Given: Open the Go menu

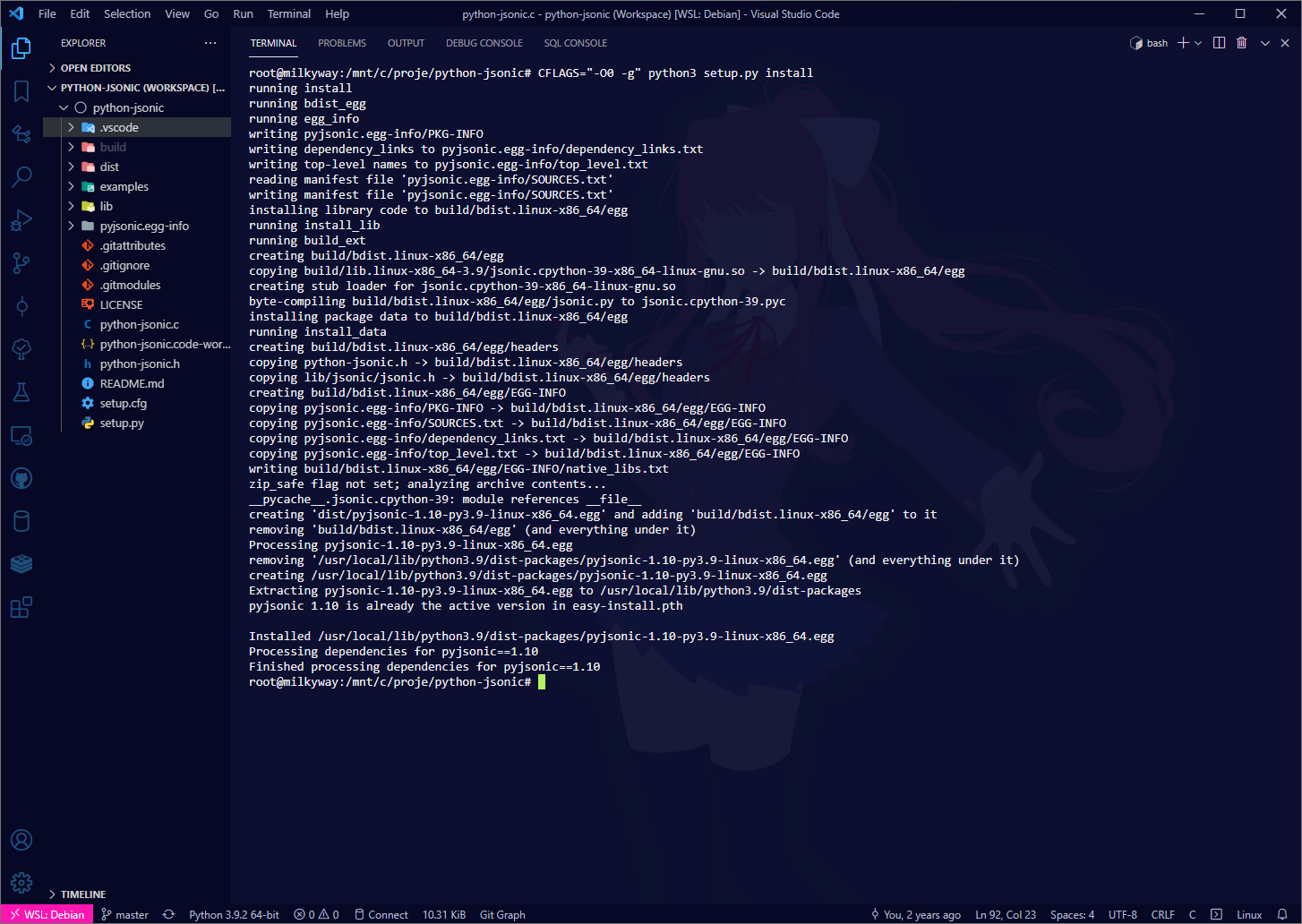Looking at the screenshot, I should click(x=211, y=13).
